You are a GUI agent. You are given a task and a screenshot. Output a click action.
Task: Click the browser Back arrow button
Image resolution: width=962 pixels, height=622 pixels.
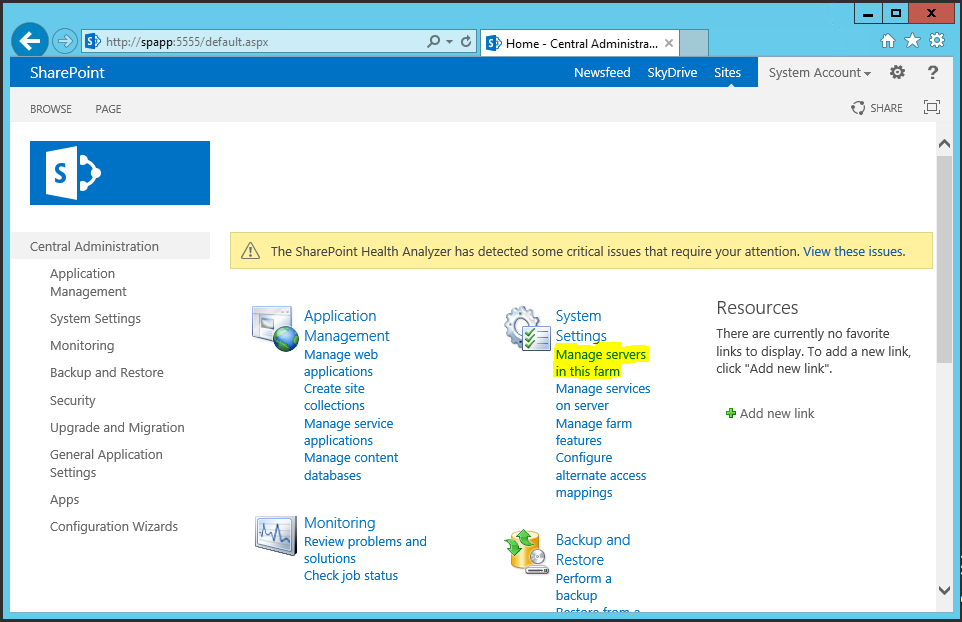coord(29,41)
